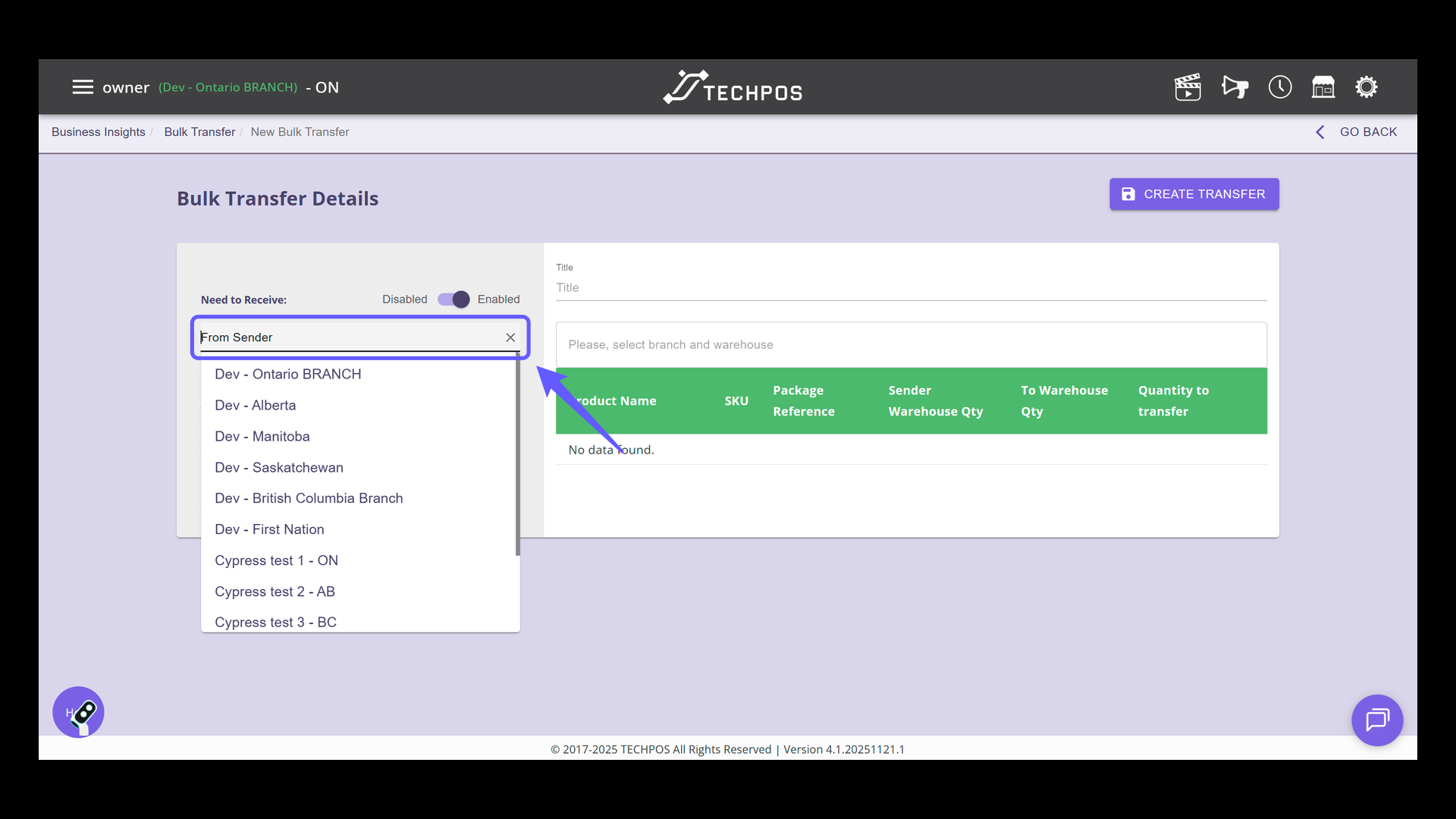The width and height of the screenshot is (1456, 819).
Task: Go to Business Insights breadcrumb
Action: pos(99,132)
